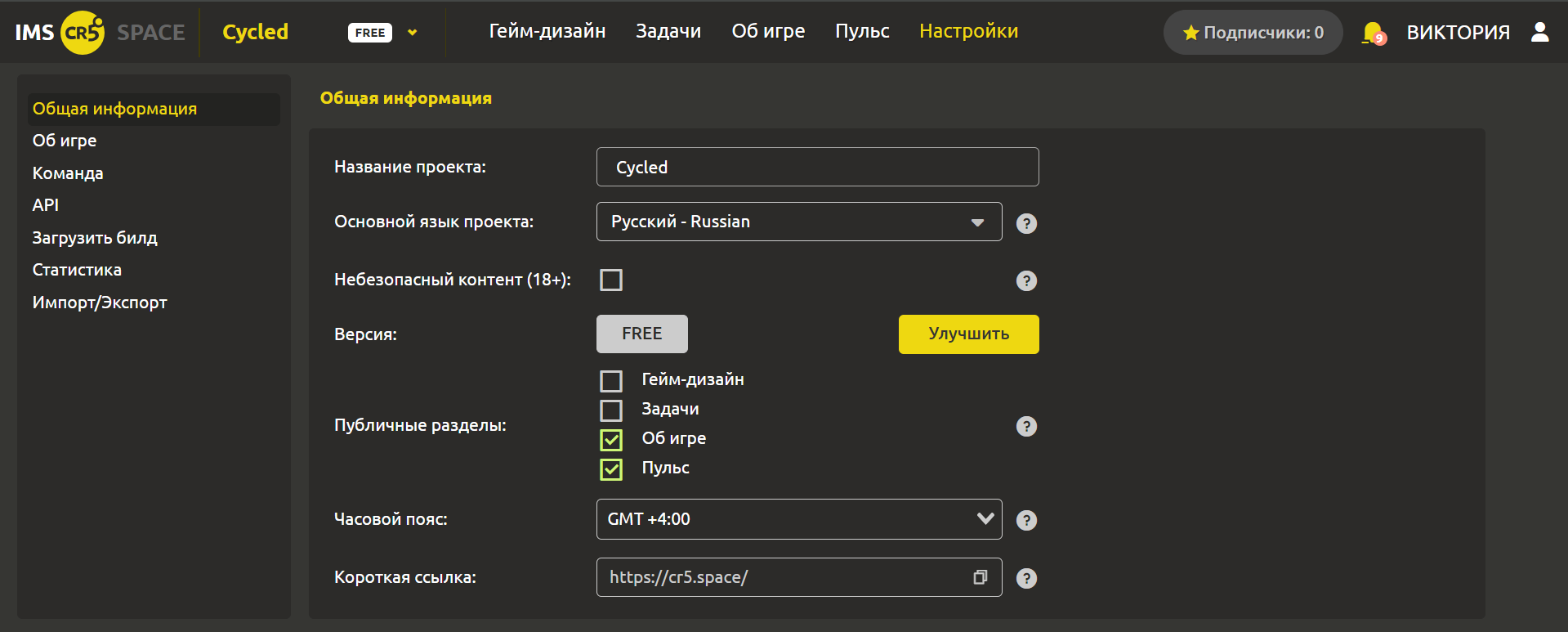Open Загрузить билд in the sidebar
Image resolution: width=1568 pixels, height=632 pixels.
pos(95,238)
